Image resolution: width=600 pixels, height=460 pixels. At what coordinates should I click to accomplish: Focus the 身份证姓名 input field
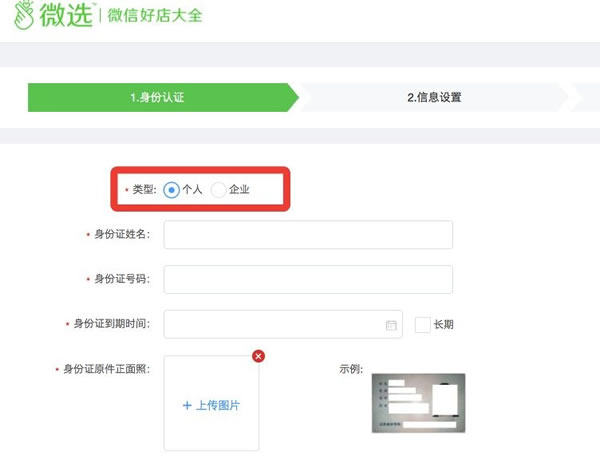click(x=308, y=235)
